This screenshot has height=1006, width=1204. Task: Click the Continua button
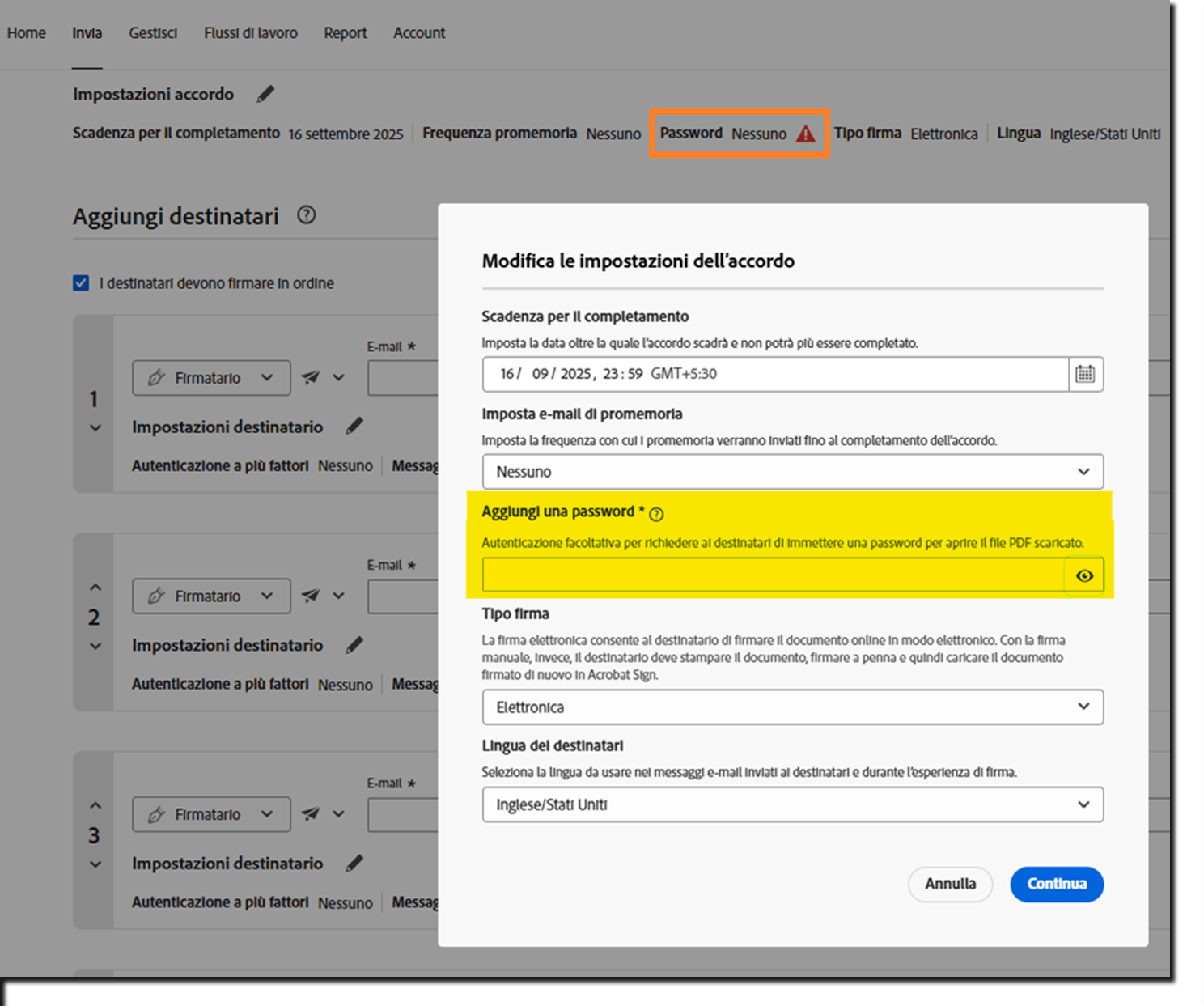click(x=1056, y=884)
